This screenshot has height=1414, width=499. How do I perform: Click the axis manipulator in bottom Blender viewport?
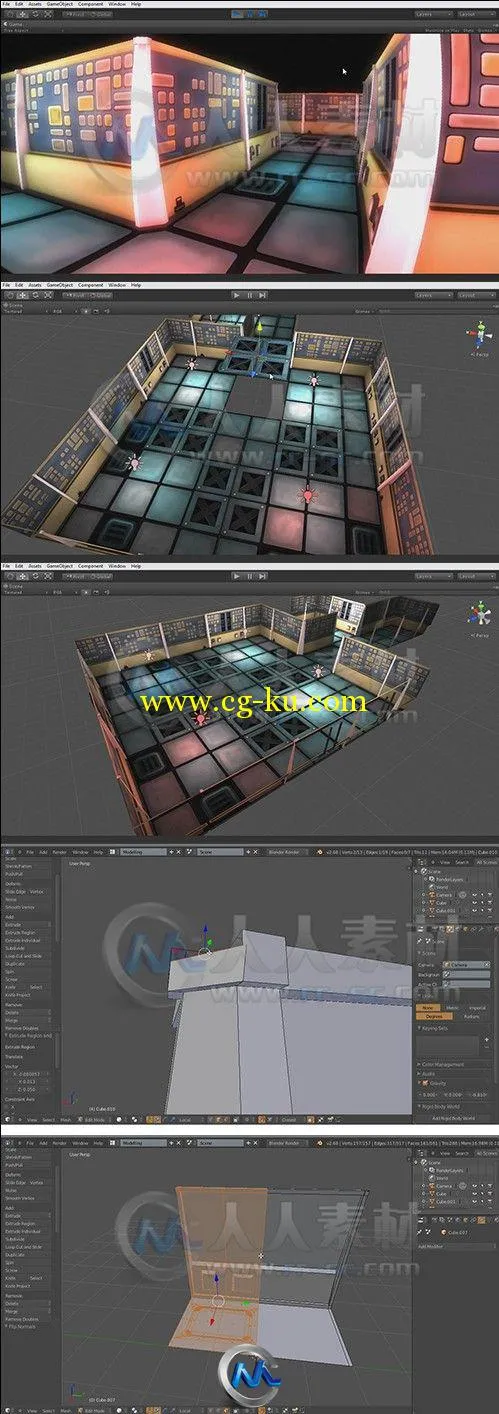(x=217, y=1301)
